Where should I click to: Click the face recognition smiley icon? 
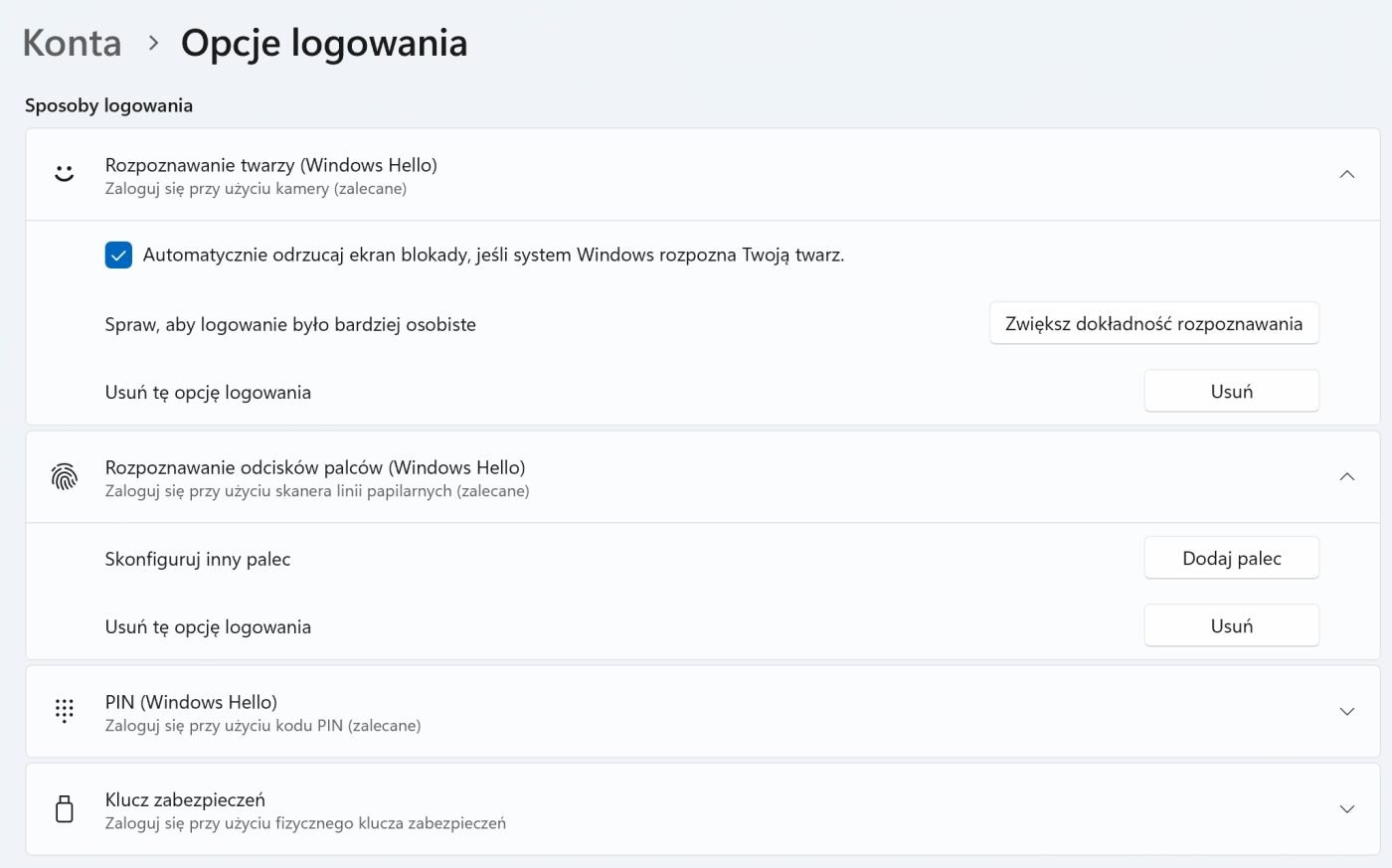pyautogui.click(x=65, y=174)
